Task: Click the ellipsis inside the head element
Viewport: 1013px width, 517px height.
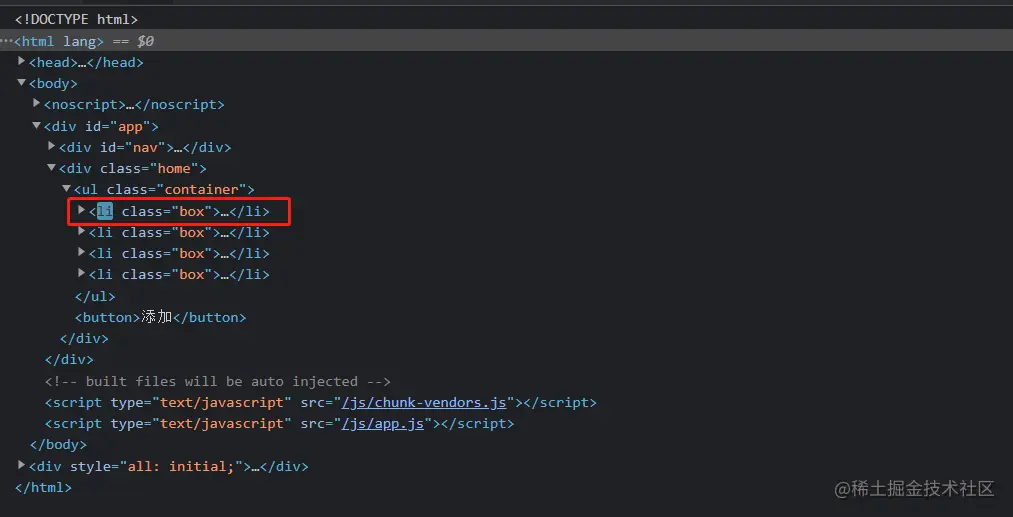Action: pyautogui.click(x=82, y=63)
